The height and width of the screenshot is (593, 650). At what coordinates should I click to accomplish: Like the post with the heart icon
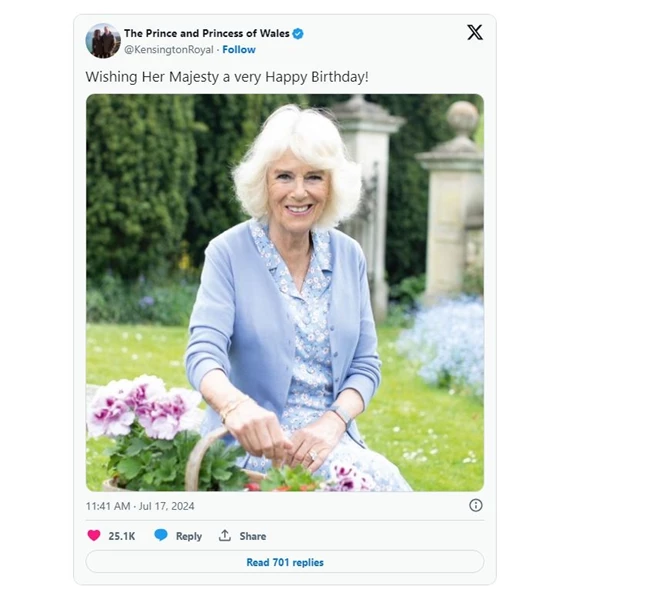(94, 535)
